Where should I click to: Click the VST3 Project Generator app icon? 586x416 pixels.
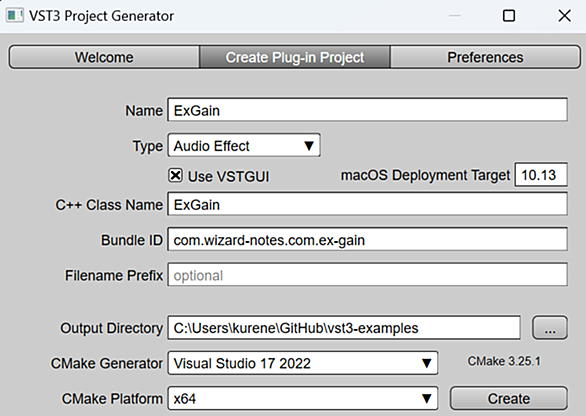coord(15,16)
